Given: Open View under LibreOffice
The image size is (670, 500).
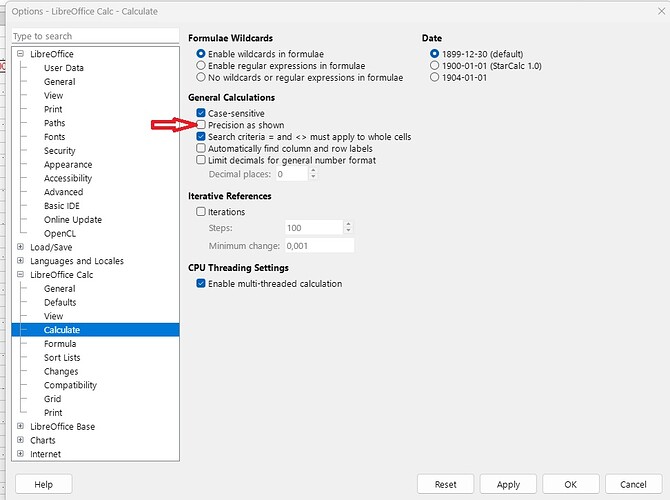Looking at the screenshot, I should pos(53,95).
